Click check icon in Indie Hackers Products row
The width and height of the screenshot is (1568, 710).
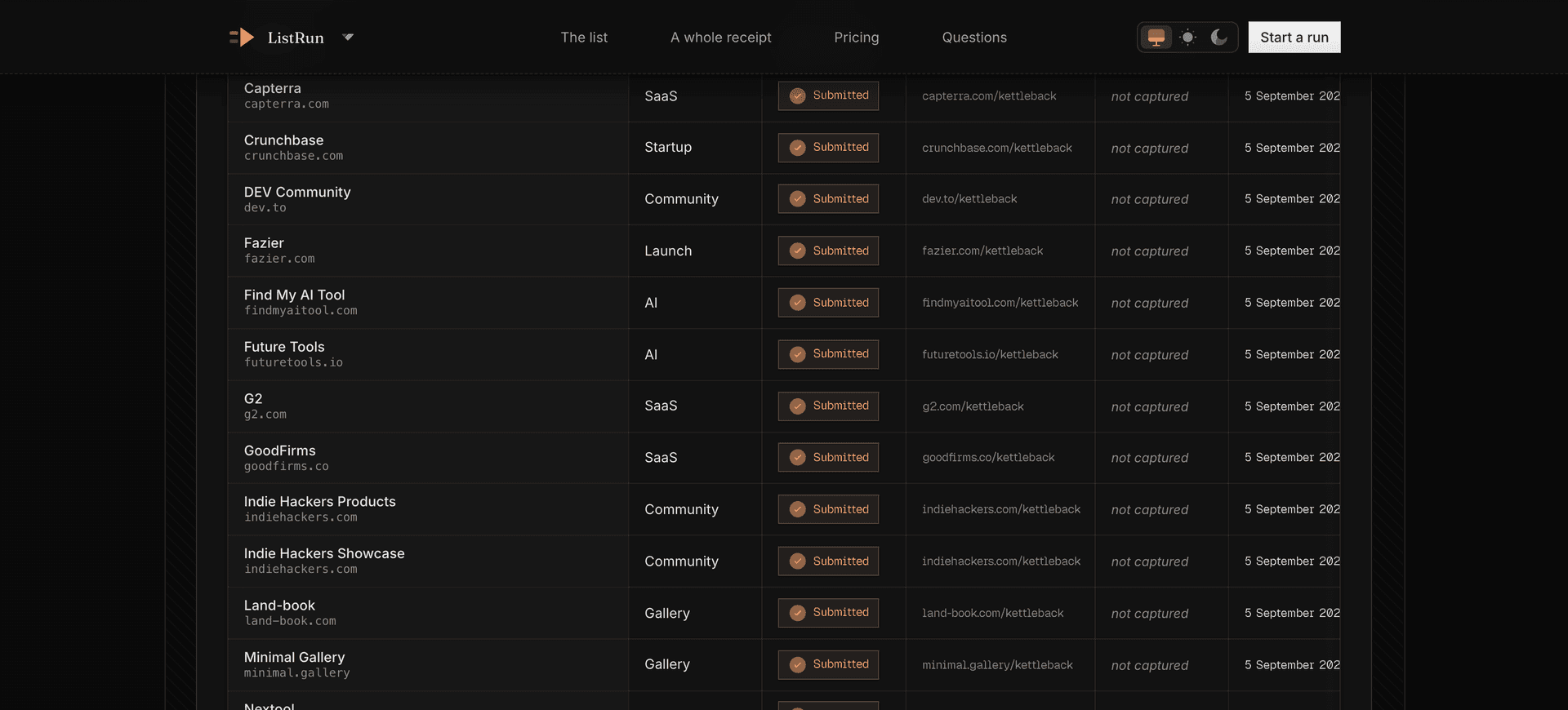pos(798,509)
